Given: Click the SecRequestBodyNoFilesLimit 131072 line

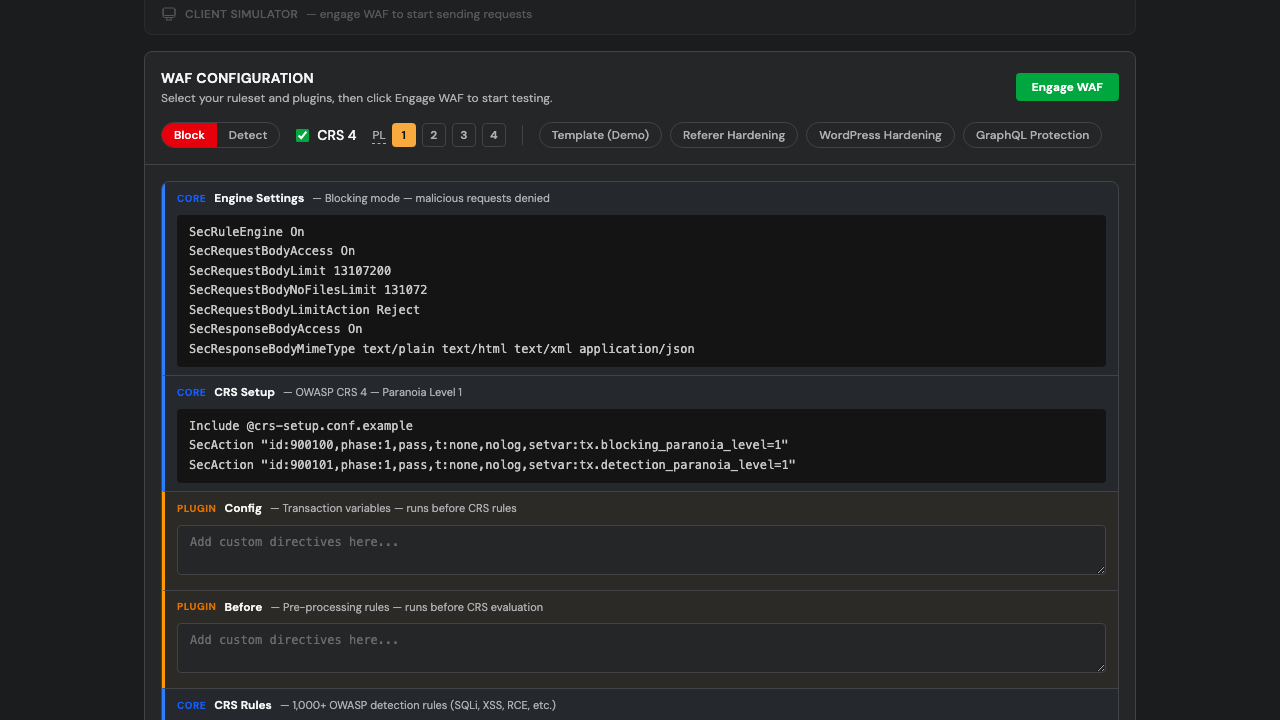Looking at the screenshot, I should click(x=308, y=290).
